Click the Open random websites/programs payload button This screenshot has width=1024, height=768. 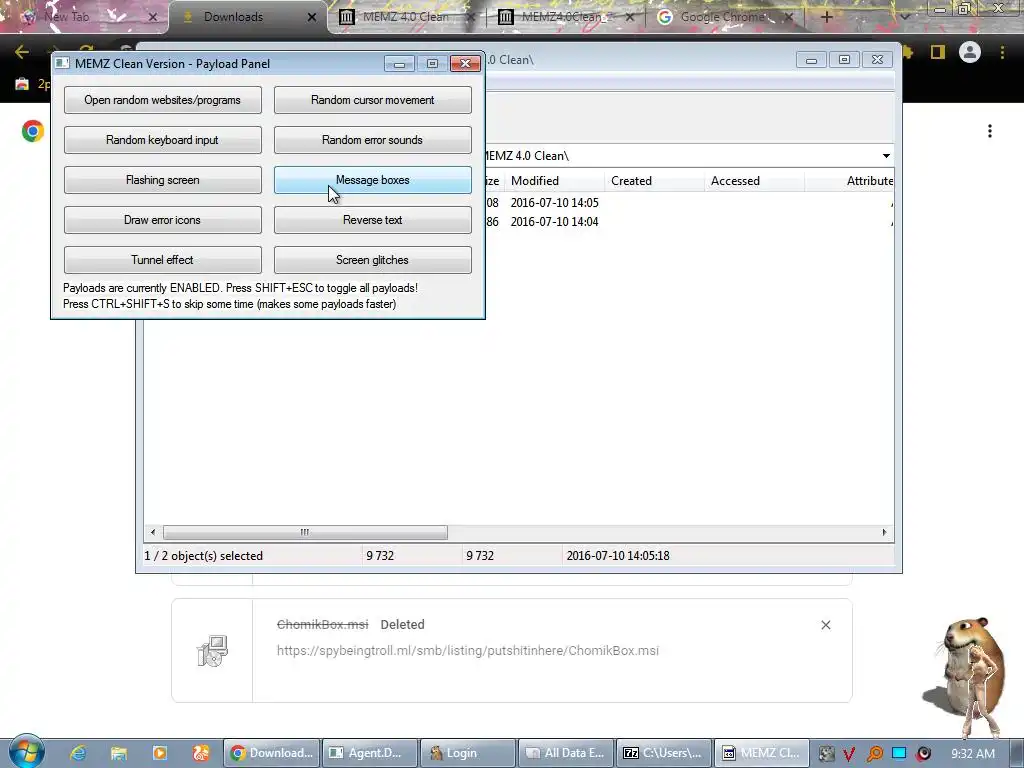click(163, 100)
